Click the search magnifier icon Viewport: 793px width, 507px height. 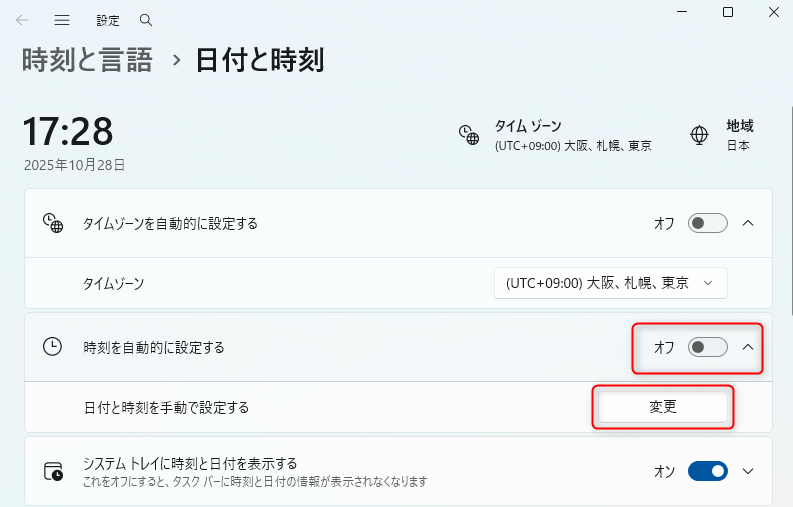click(146, 20)
